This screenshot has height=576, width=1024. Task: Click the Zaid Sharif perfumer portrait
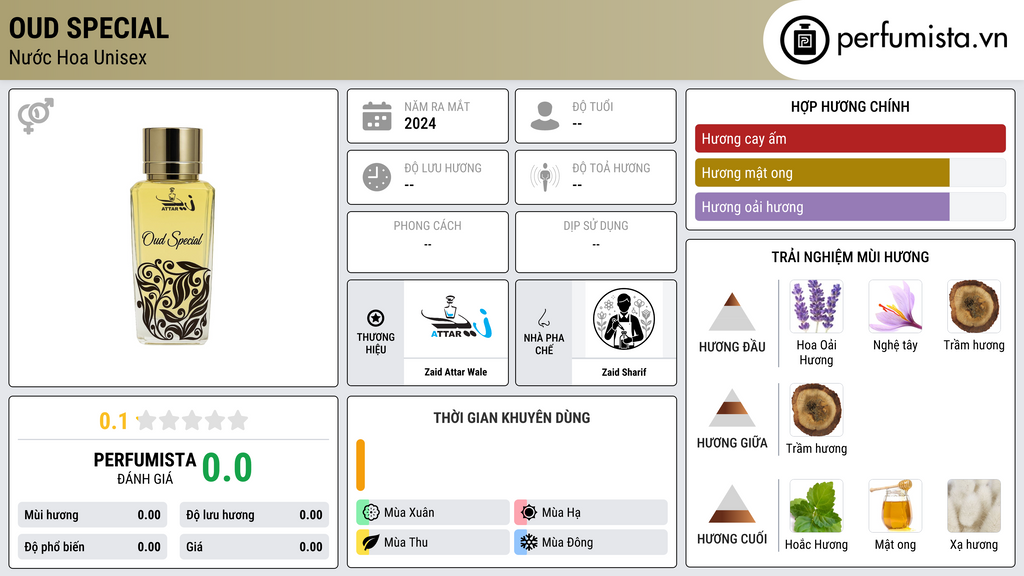click(624, 319)
